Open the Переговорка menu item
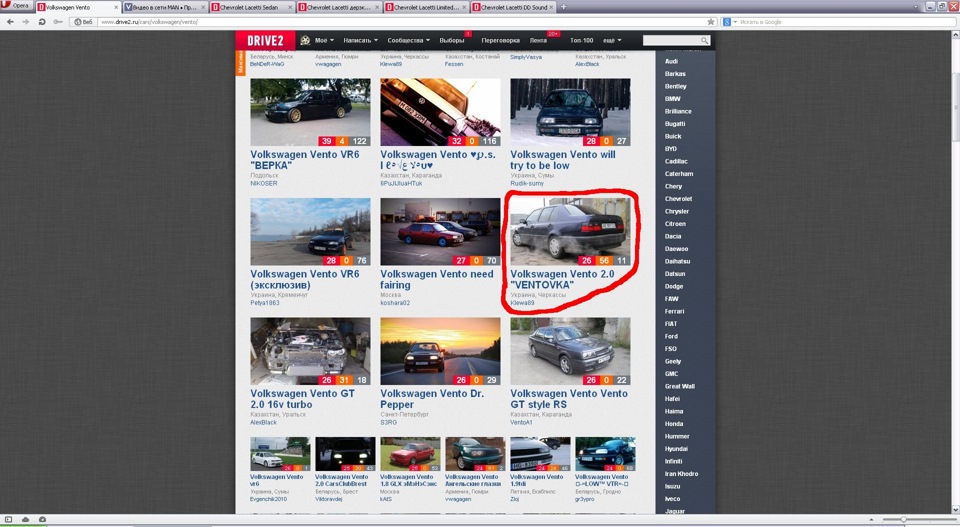Viewport: 960px width, 527px height. coord(500,40)
